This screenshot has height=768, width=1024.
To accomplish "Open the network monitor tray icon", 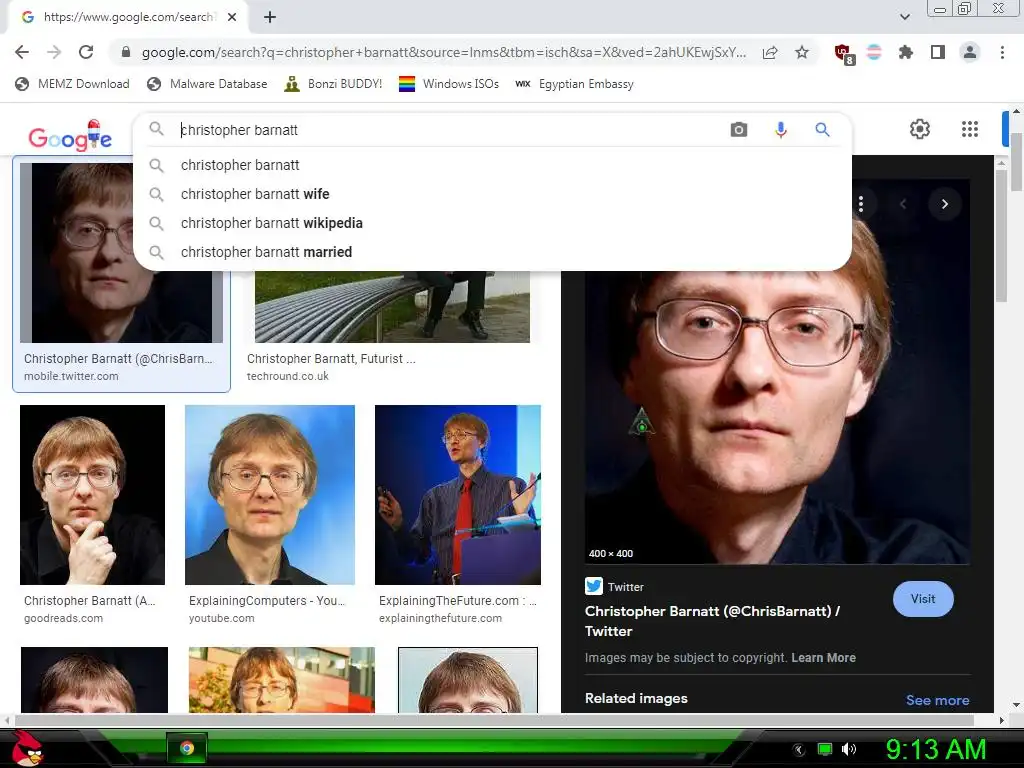I will [x=825, y=749].
